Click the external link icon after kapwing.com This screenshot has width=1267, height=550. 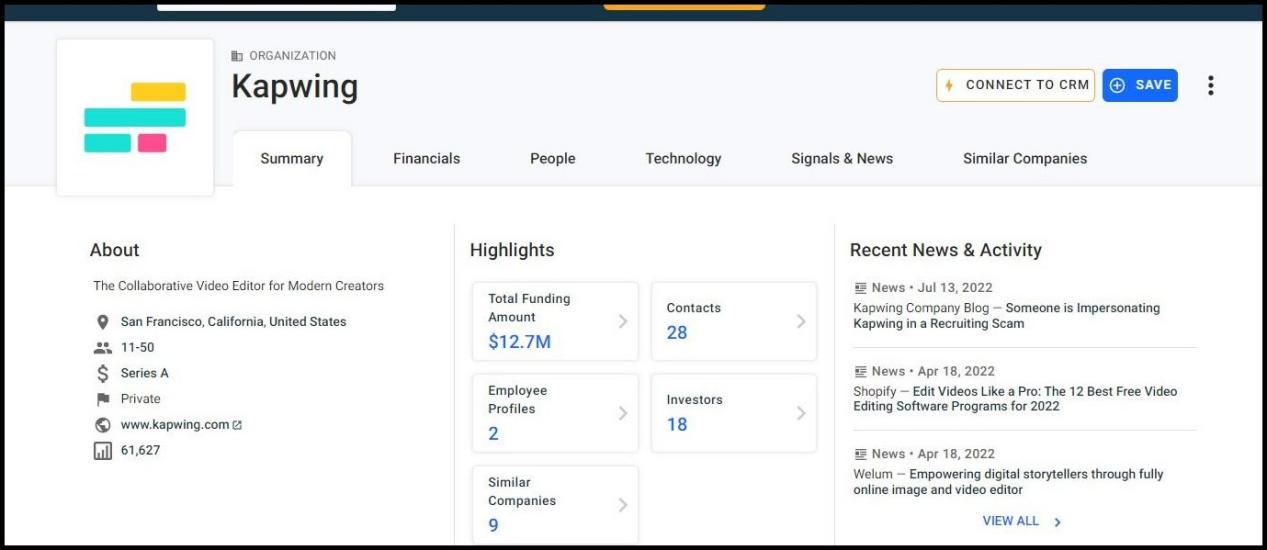coord(237,425)
